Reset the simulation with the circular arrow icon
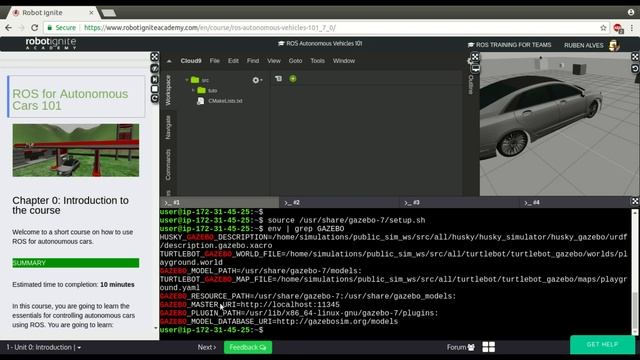 point(635,69)
